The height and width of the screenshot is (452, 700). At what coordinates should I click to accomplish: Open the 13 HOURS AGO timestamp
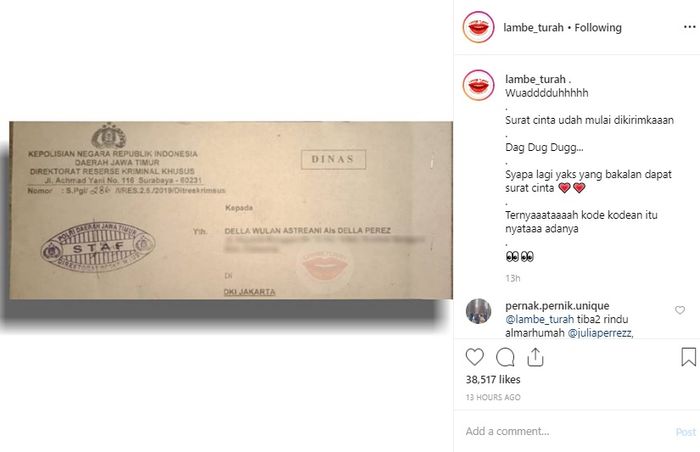[x=493, y=397]
